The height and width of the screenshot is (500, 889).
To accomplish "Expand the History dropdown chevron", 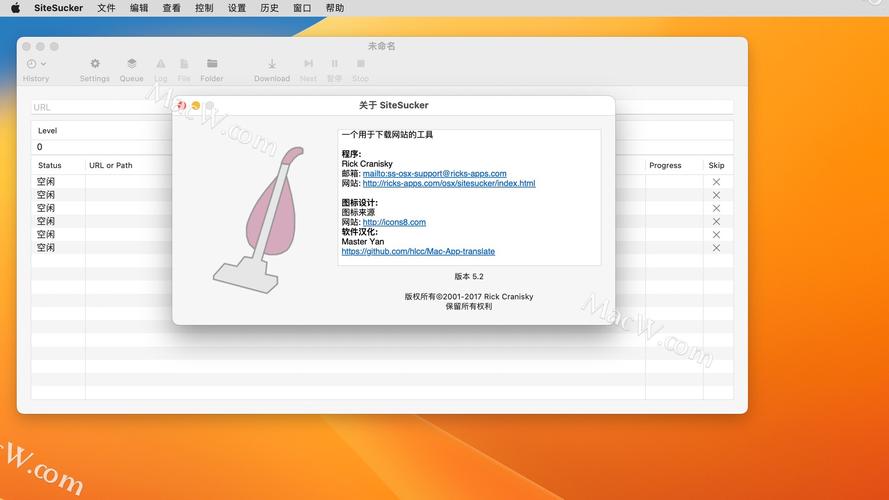I will point(43,64).
